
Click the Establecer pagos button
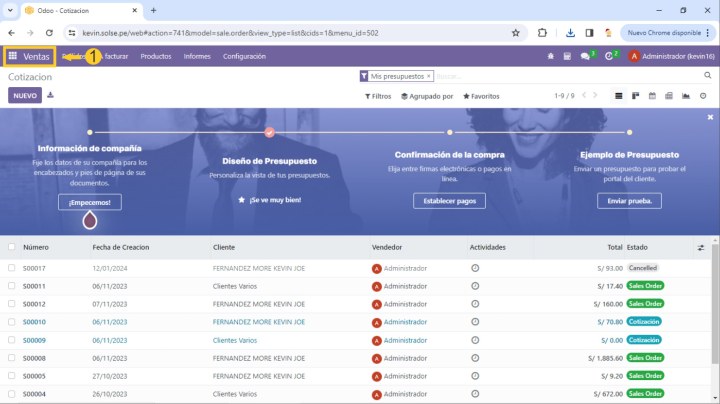click(449, 201)
